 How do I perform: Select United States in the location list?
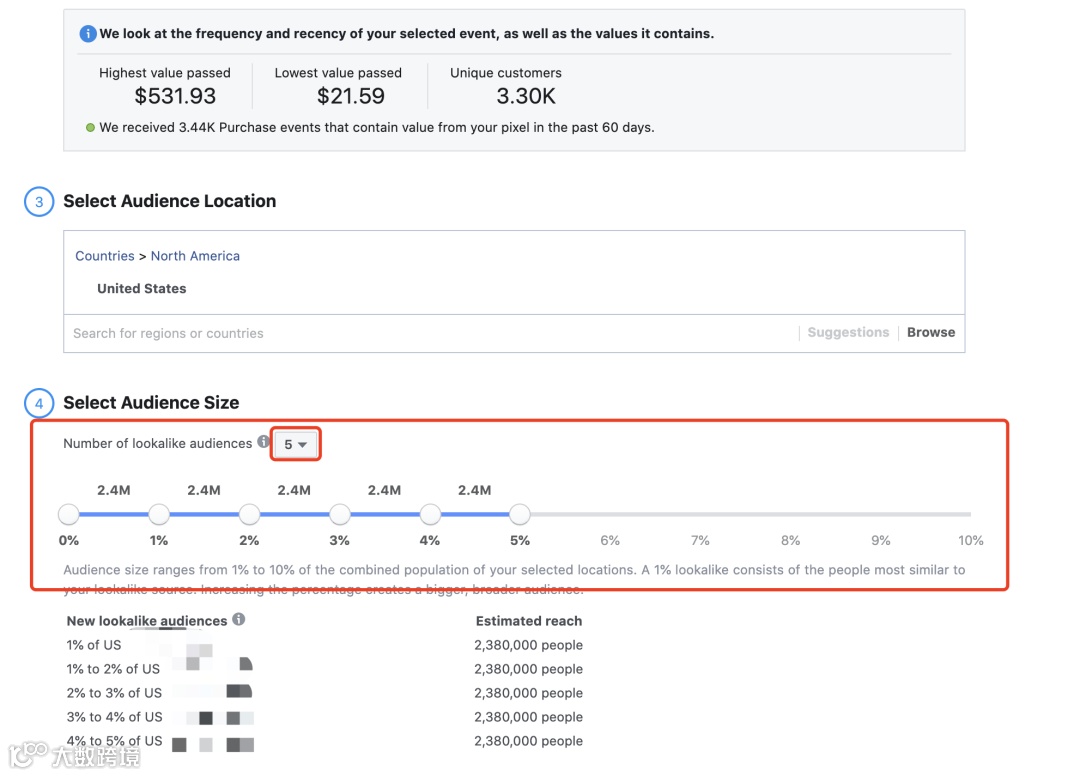coord(142,289)
